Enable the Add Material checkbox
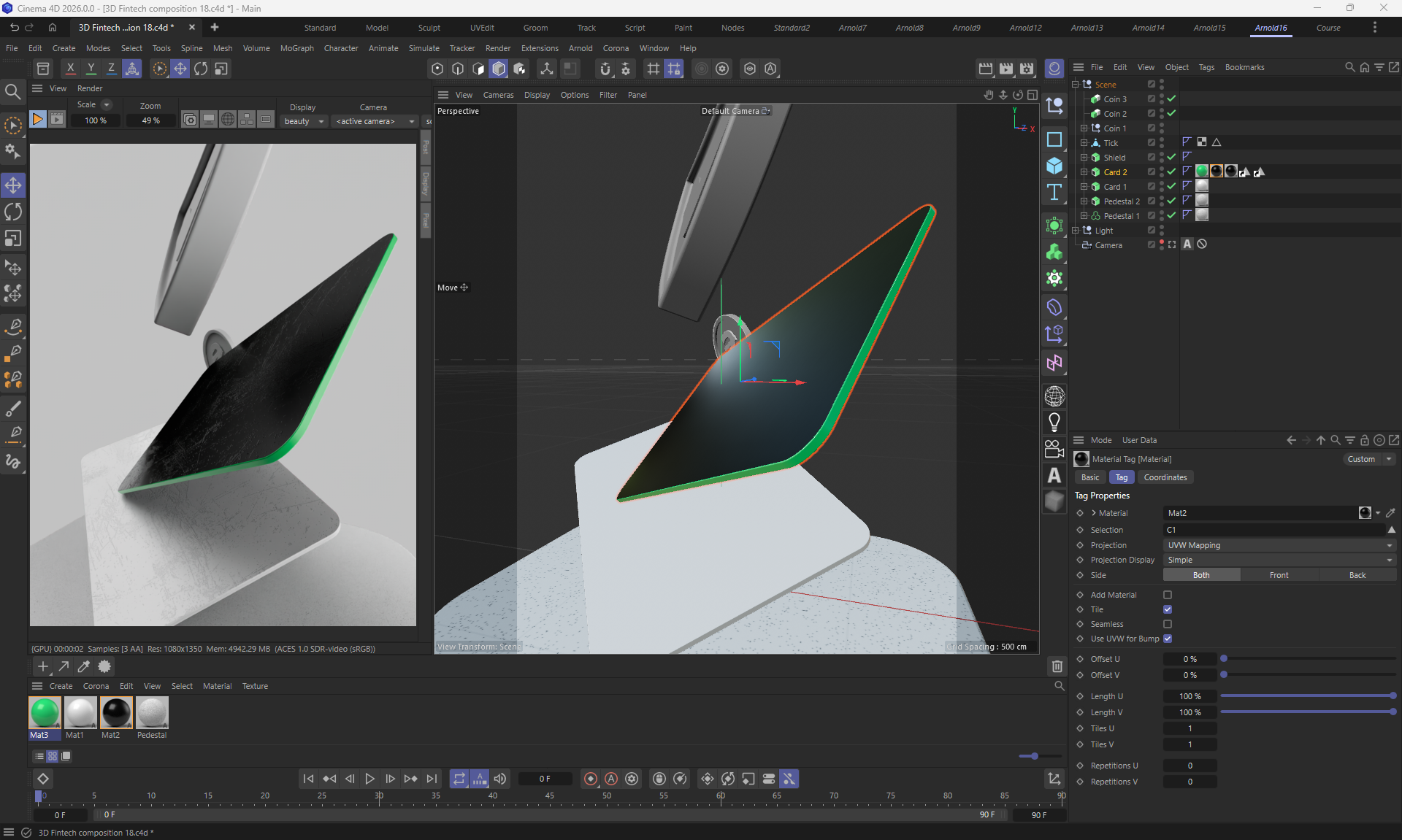Screen dimensions: 1402x840 tap(1167, 595)
